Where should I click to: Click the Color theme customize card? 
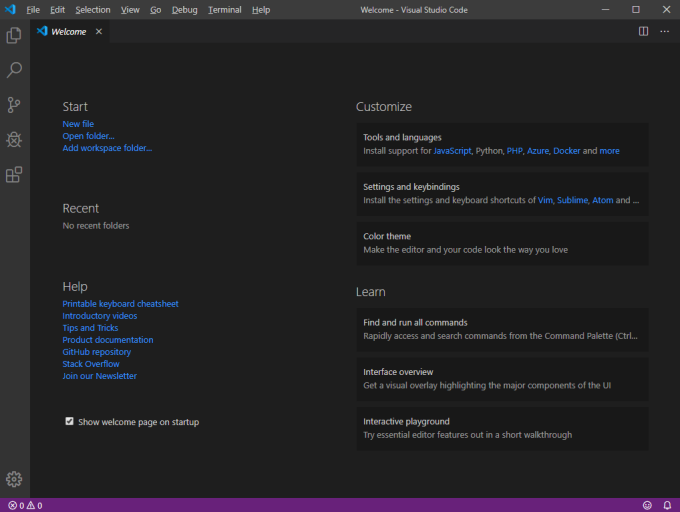(502, 243)
